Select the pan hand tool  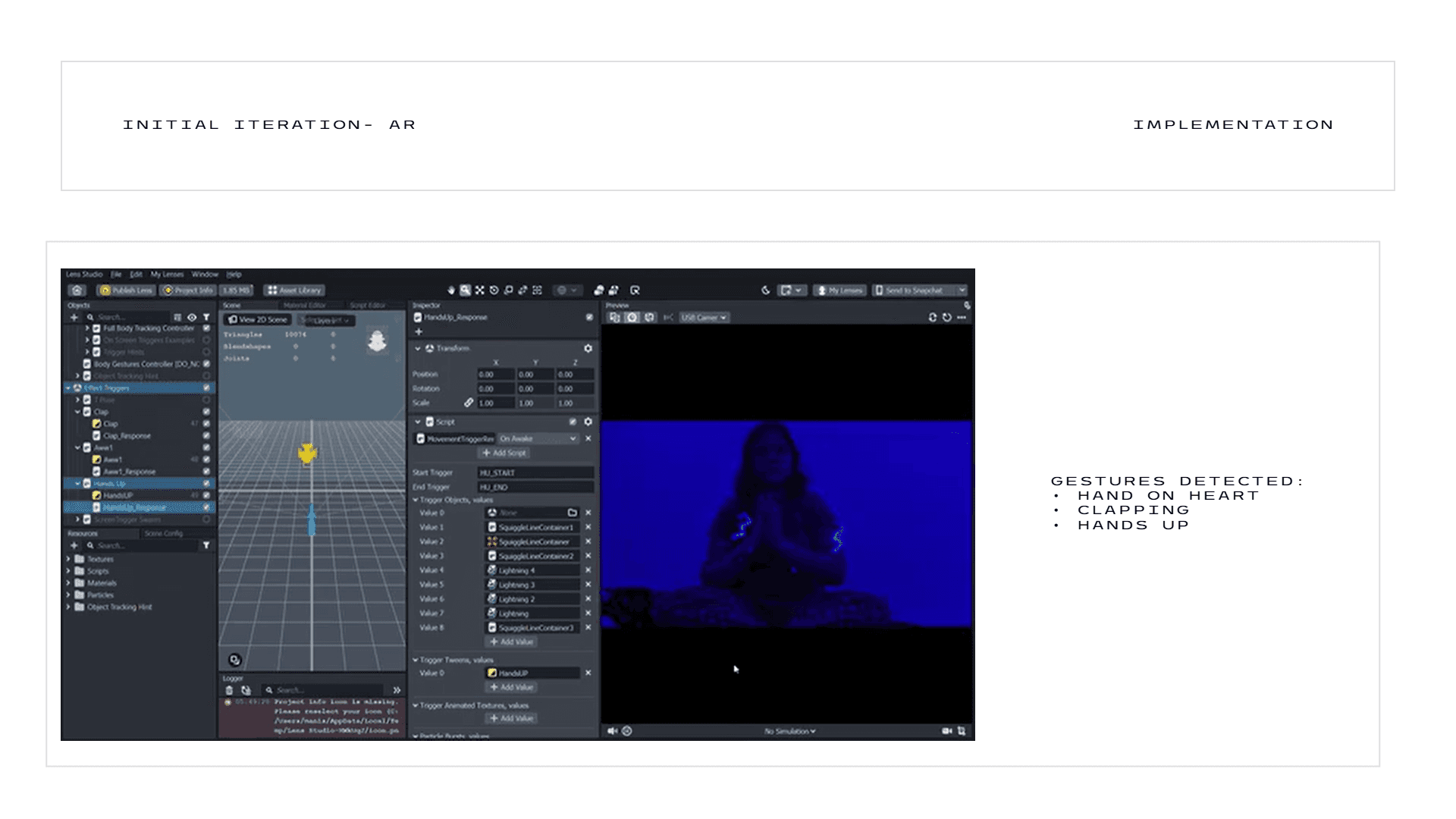[x=451, y=290]
